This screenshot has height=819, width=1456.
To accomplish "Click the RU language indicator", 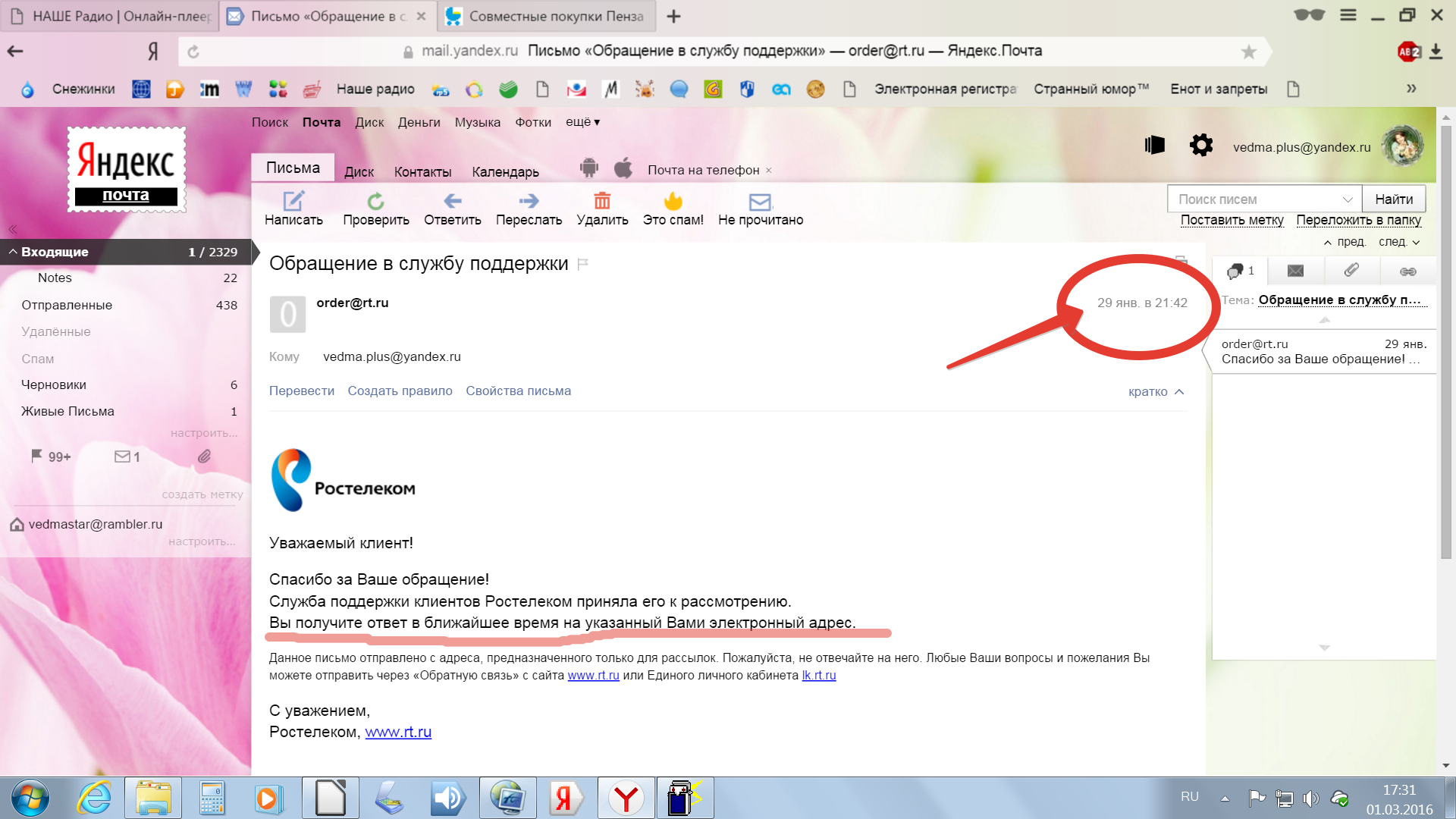I will coord(1189,797).
